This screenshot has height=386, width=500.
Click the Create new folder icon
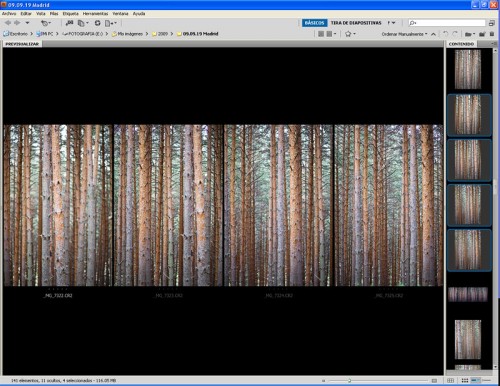(482, 34)
